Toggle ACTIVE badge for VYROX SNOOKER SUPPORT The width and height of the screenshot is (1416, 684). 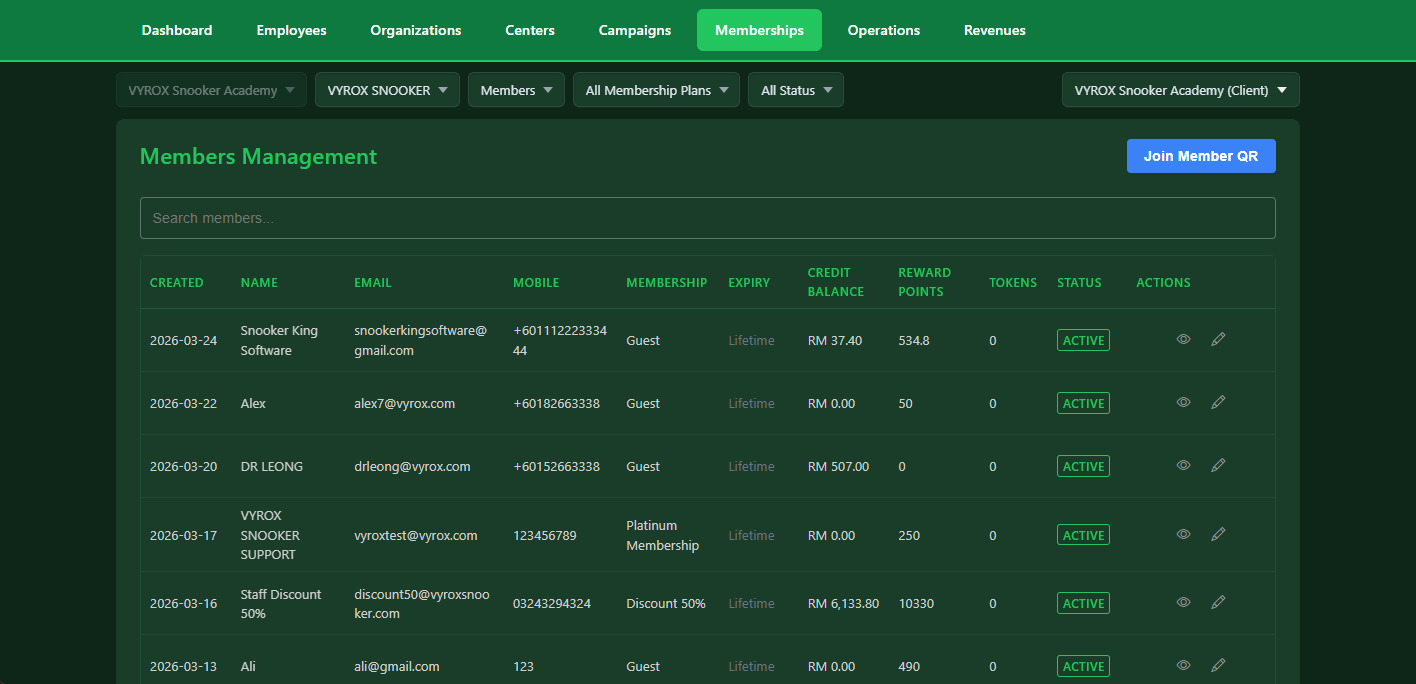1083,534
